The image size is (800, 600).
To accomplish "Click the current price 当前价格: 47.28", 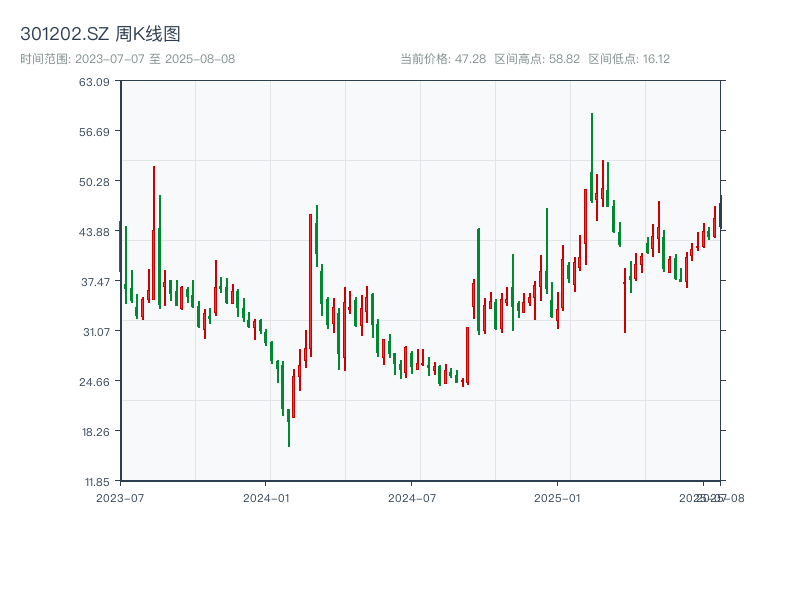I will [x=443, y=59].
